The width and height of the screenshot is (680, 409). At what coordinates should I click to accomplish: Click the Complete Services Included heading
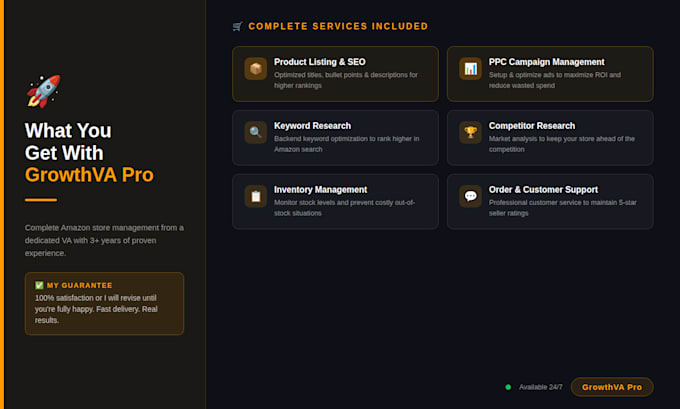[338, 26]
